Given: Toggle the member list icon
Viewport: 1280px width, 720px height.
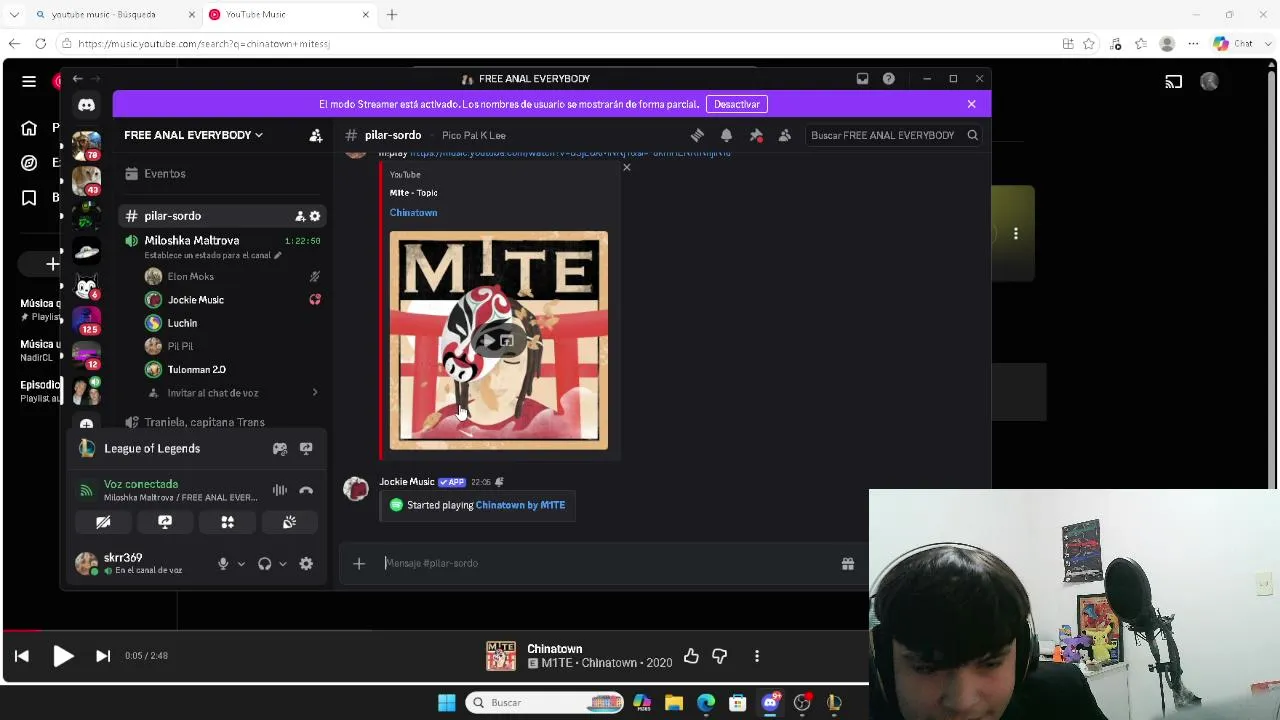Looking at the screenshot, I should [785, 135].
